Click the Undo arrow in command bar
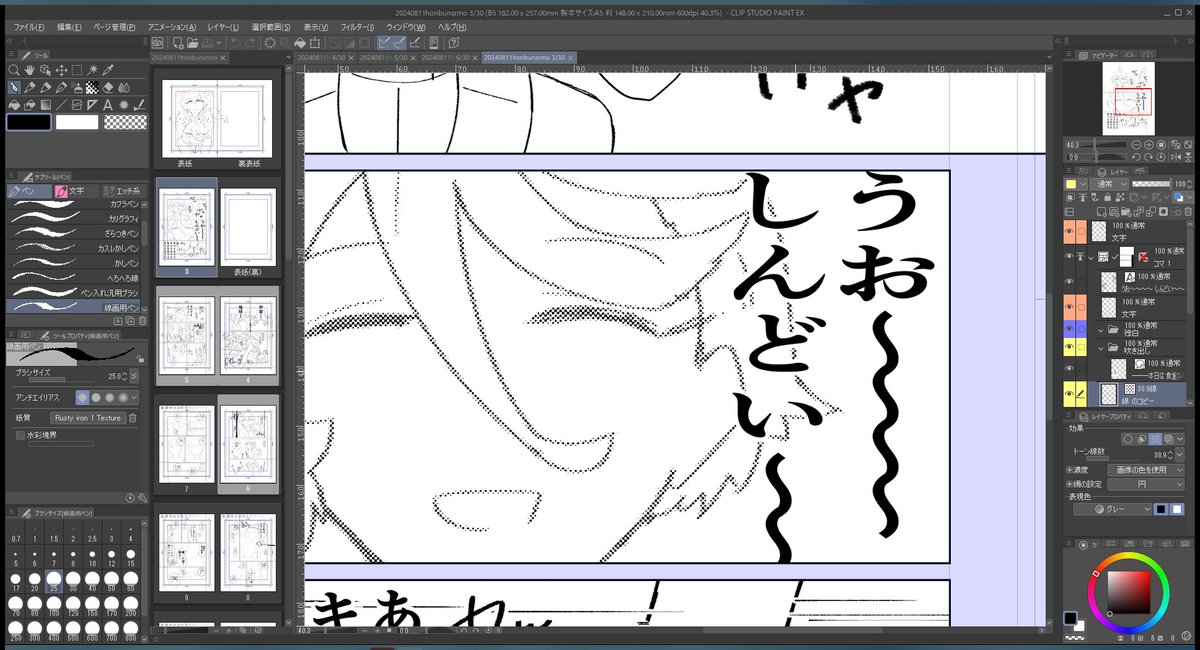Image resolution: width=1200 pixels, height=650 pixels. click(x=235, y=43)
